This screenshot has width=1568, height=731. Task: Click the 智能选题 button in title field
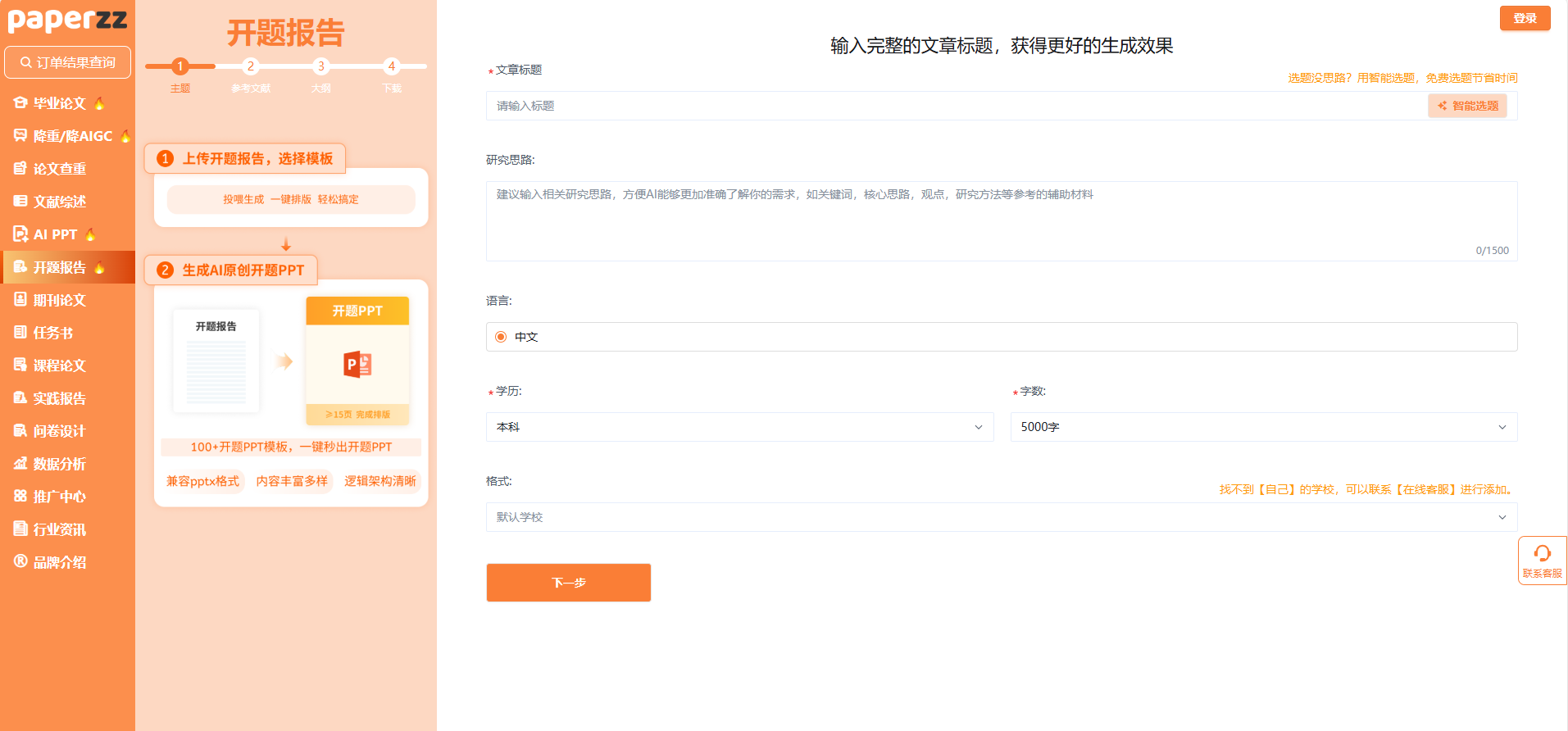coord(1467,106)
